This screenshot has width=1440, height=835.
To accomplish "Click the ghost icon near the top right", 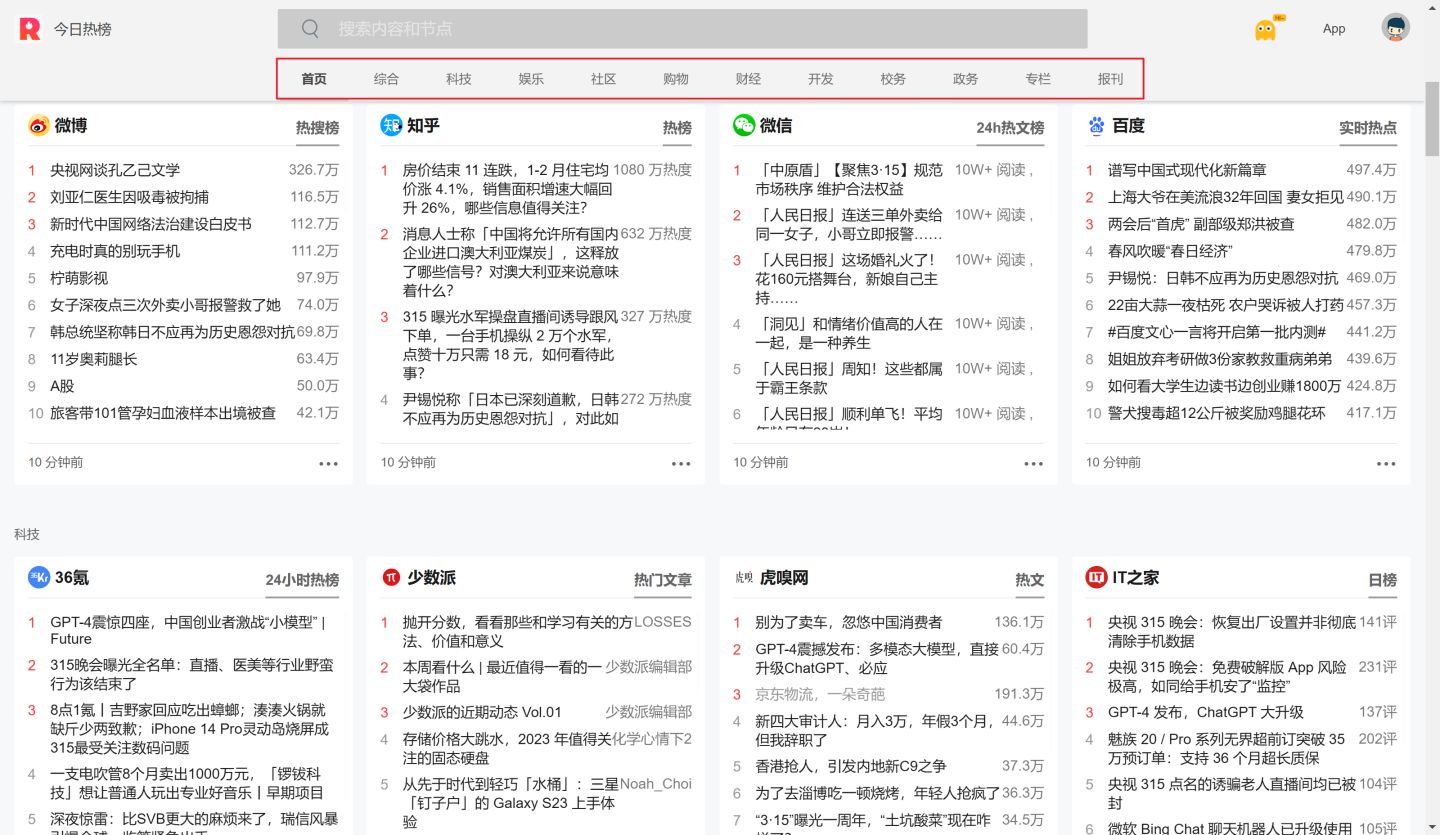I will 1265,28.
